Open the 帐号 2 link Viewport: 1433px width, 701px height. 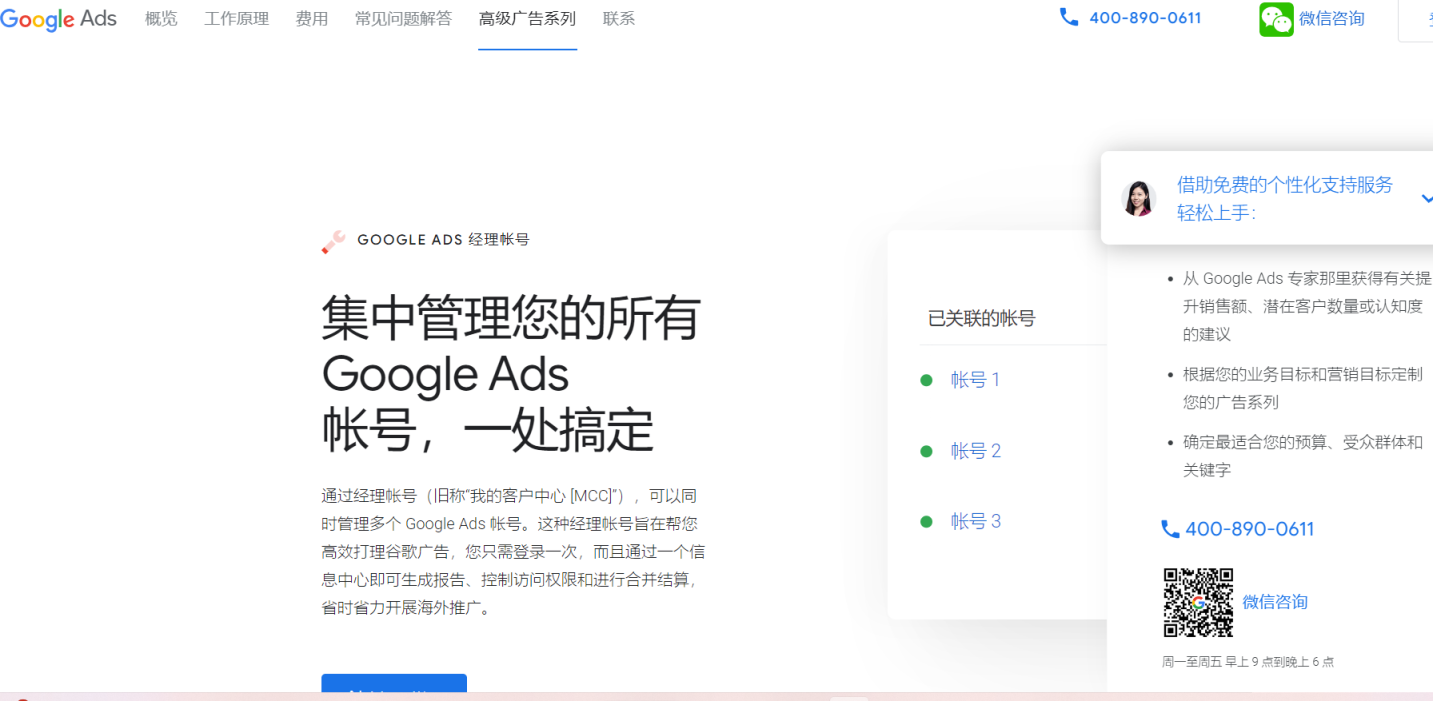click(x=975, y=450)
